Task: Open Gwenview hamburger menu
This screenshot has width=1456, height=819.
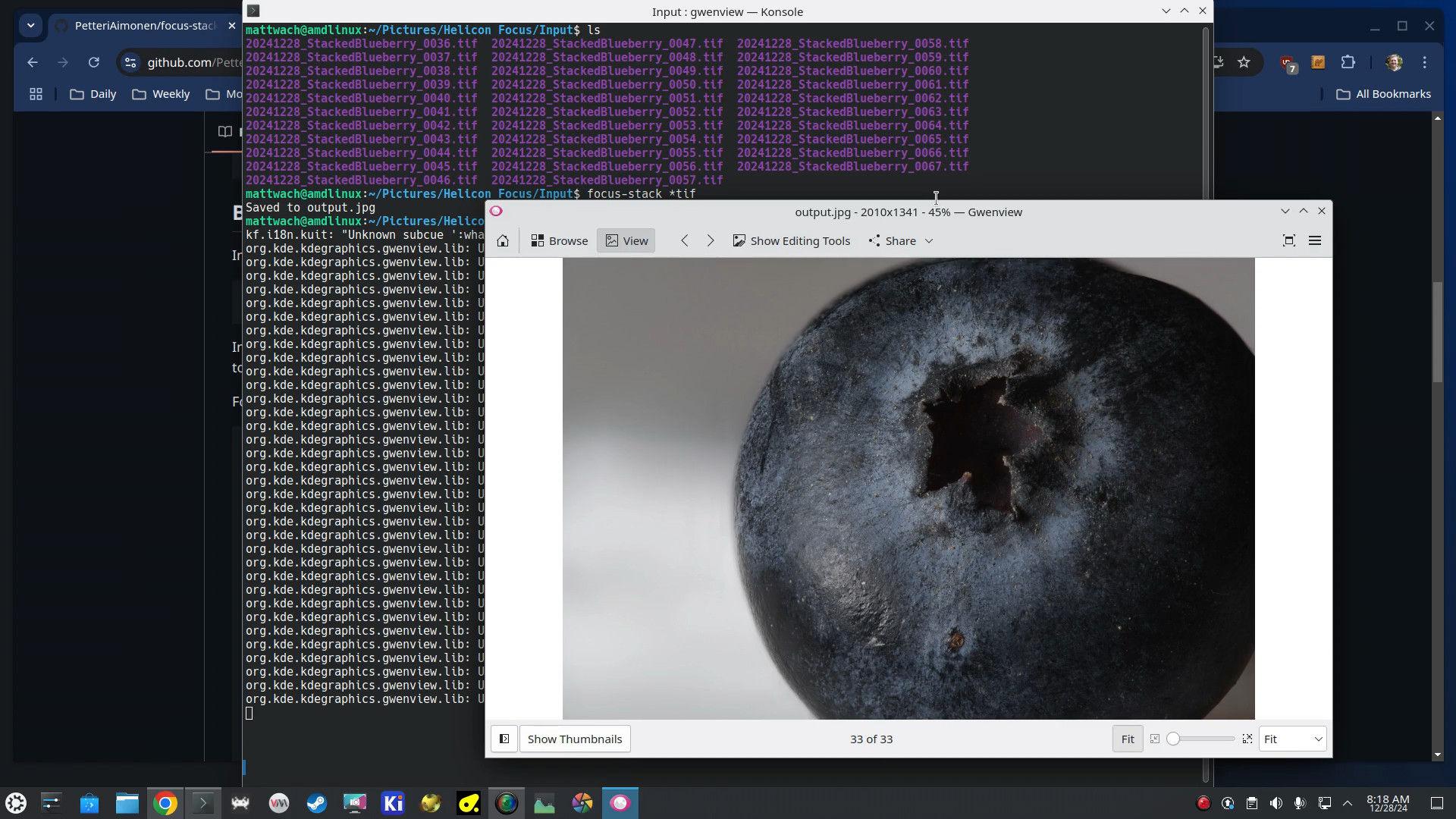Action: 1315,241
